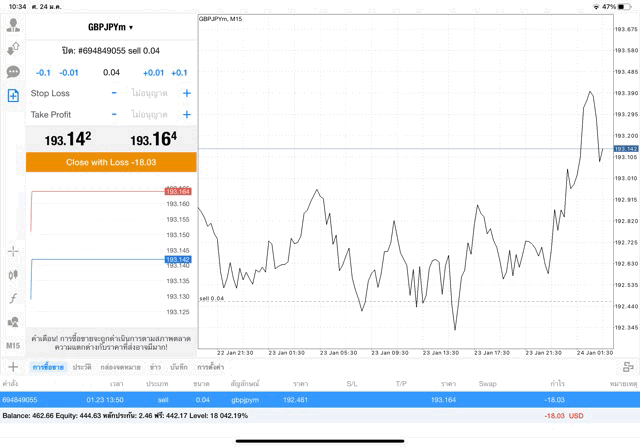Reduce volume by -0.1
Screen dimensions: 640x447
(x=43, y=73)
